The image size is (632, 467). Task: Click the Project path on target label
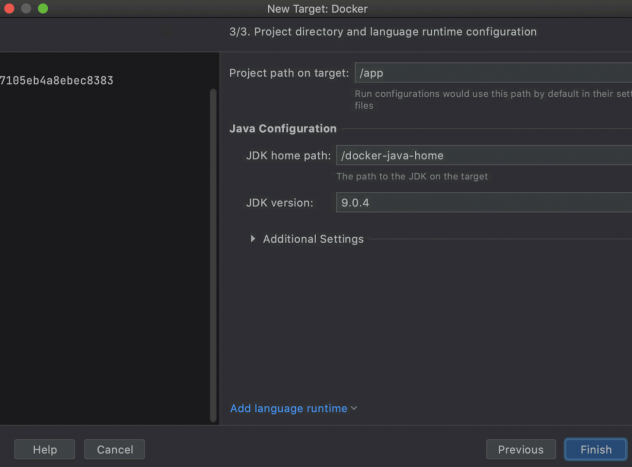(289, 73)
